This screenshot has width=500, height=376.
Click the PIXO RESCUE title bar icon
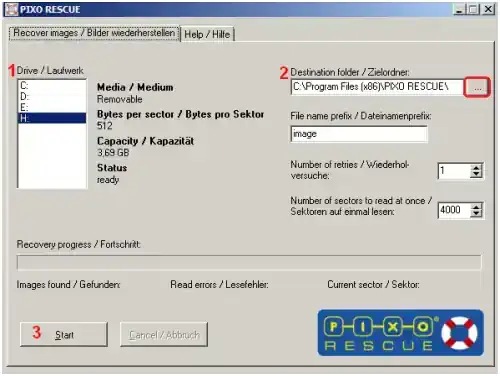tap(11, 10)
